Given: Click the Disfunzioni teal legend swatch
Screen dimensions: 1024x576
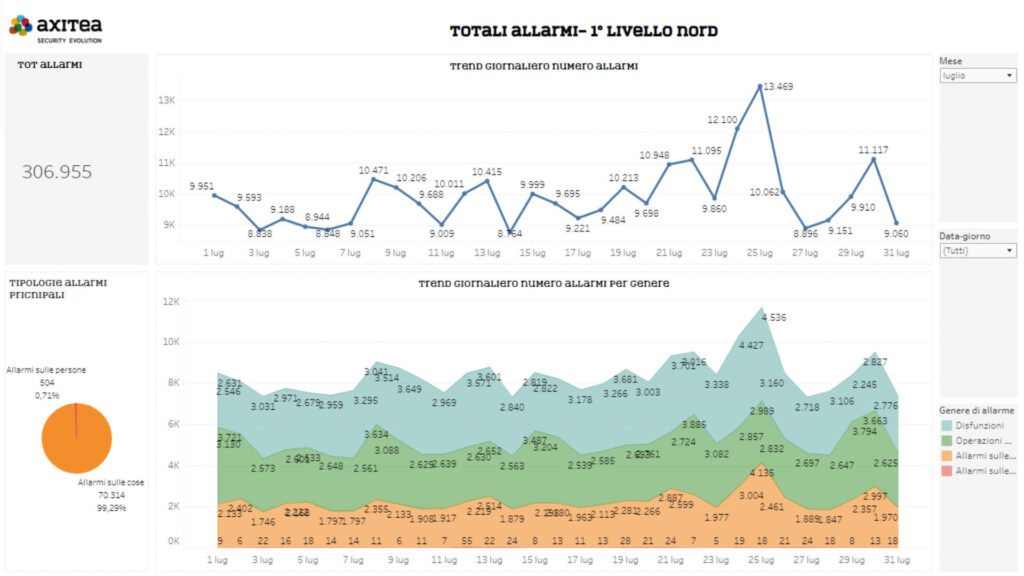Looking at the screenshot, I should pos(947,424).
